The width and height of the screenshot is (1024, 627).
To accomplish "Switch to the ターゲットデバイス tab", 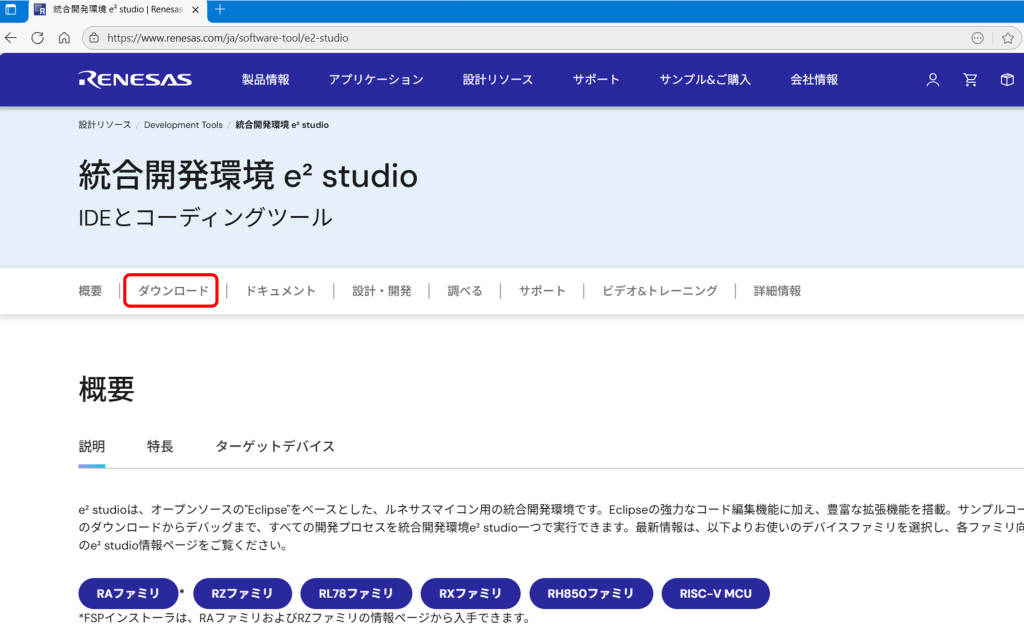I will coord(274,447).
